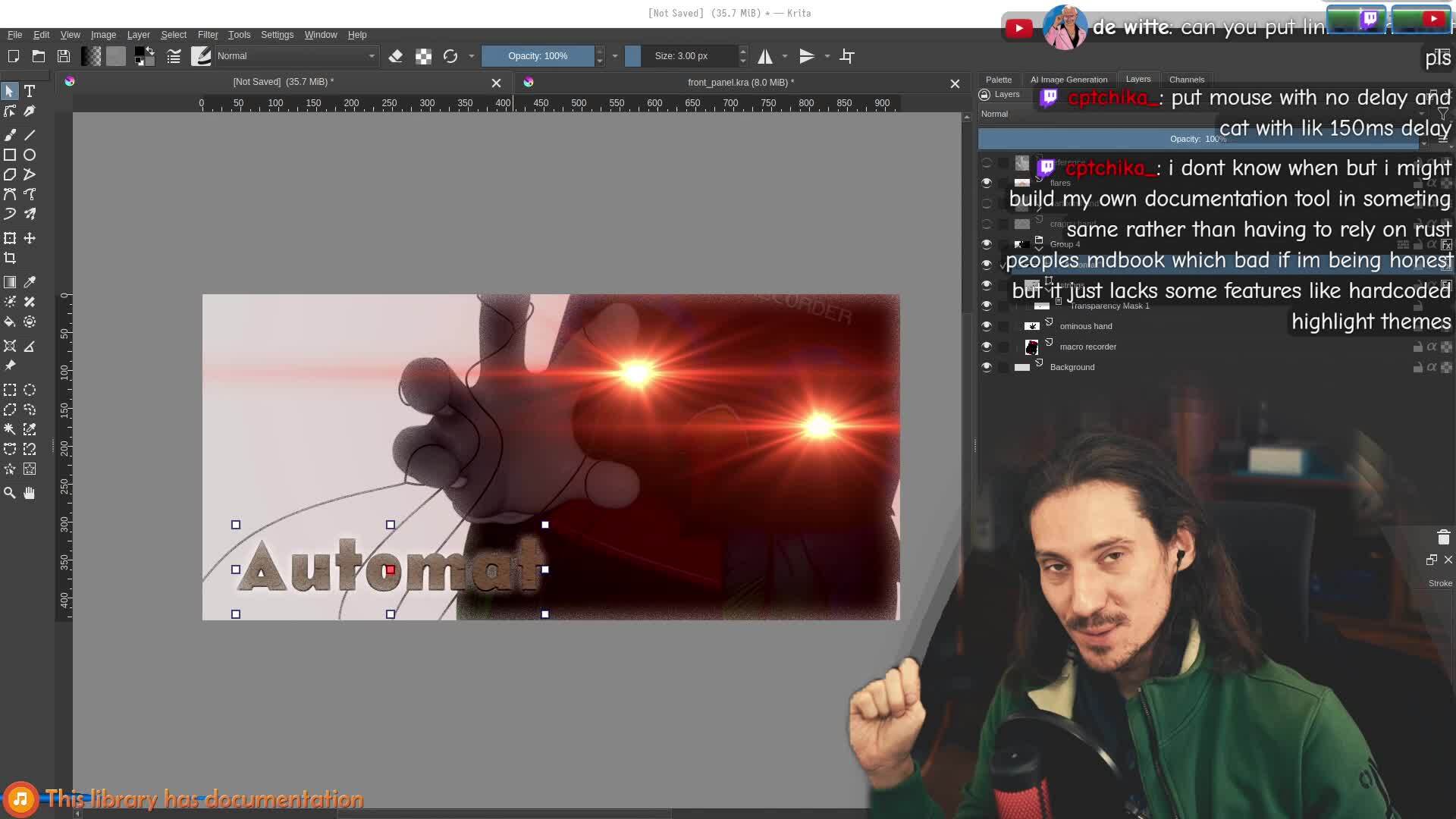Switch to front_panel.kra document tab

click(740, 83)
